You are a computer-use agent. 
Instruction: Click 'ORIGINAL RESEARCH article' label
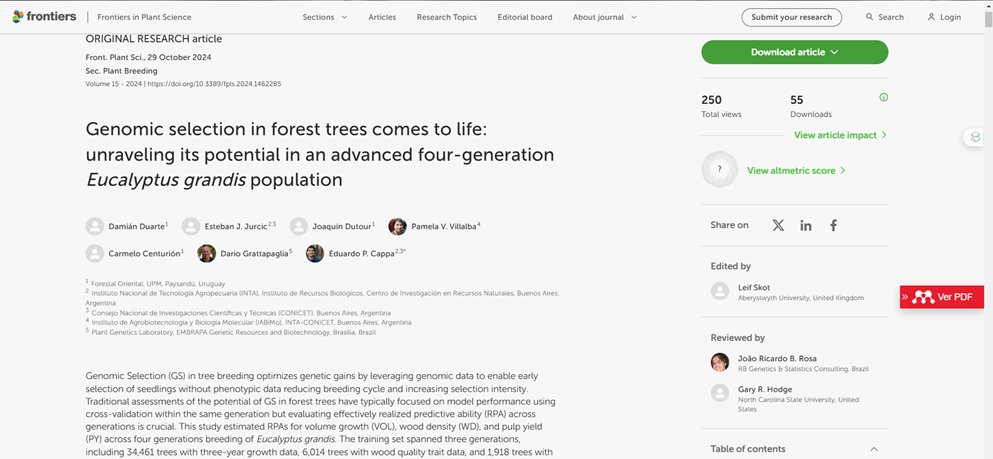point(154,39)
